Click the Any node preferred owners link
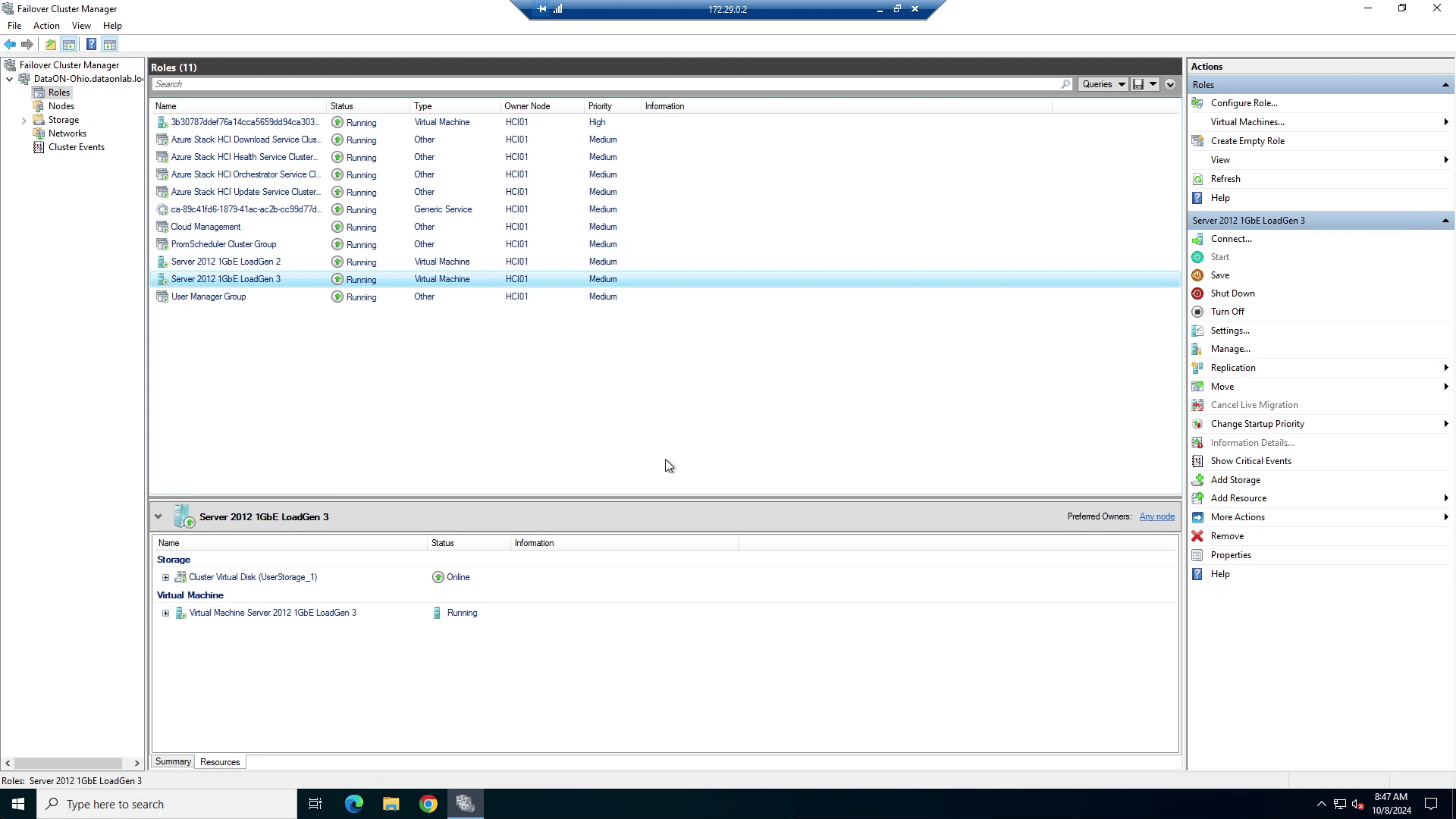Image resolution: width=1456 pixels, height=819 pixels. 1156,517
